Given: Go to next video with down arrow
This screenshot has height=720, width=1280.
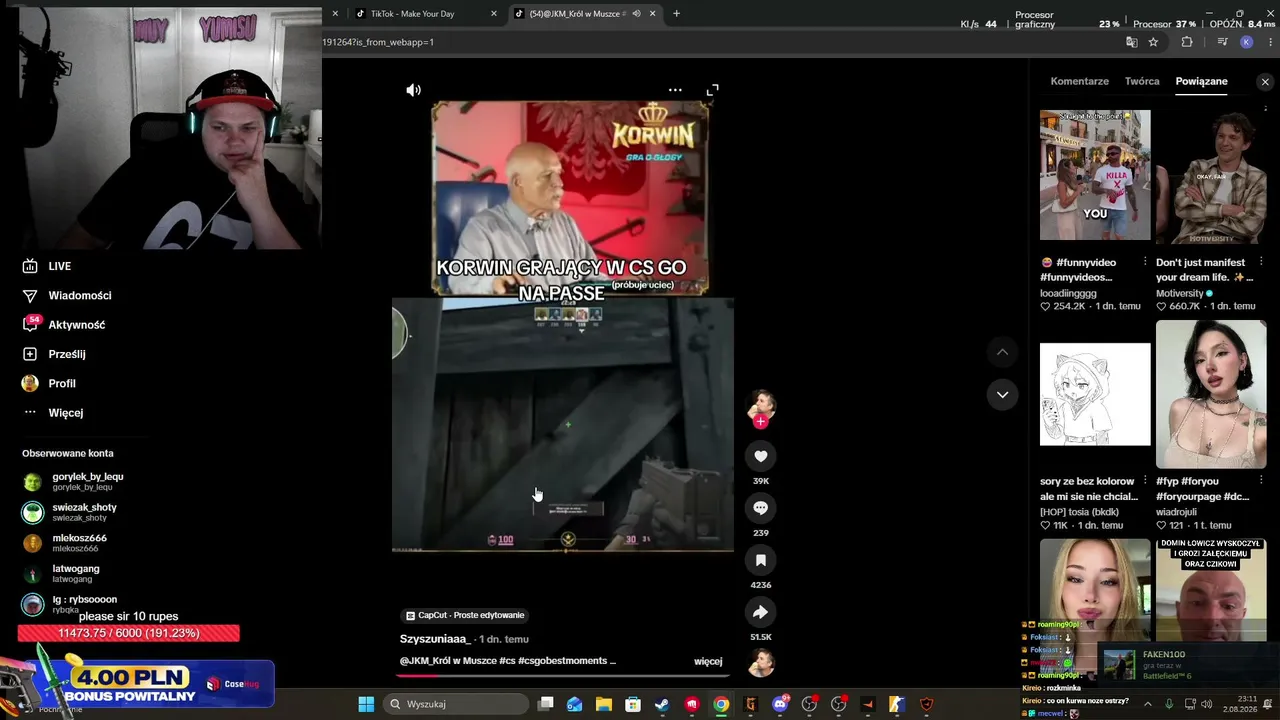Looking at the screenshot, I should [x=1002, y=395].
